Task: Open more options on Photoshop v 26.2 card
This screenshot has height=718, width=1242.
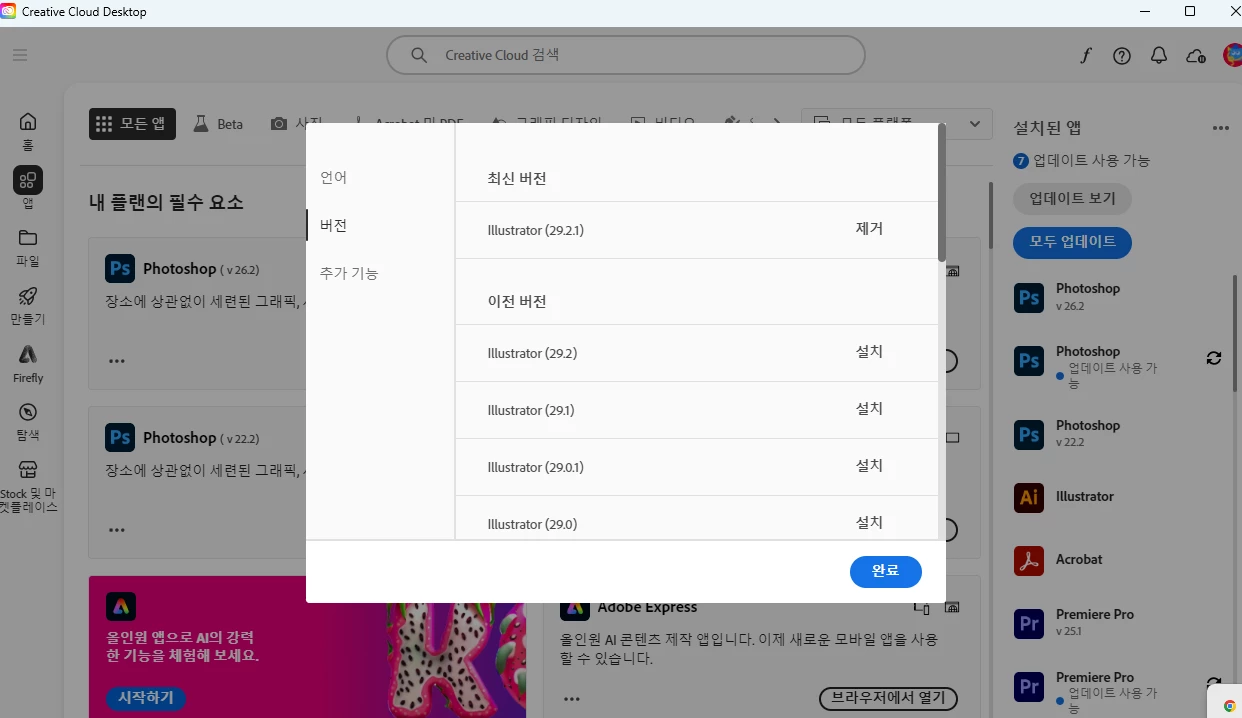Action: point(117,361)
